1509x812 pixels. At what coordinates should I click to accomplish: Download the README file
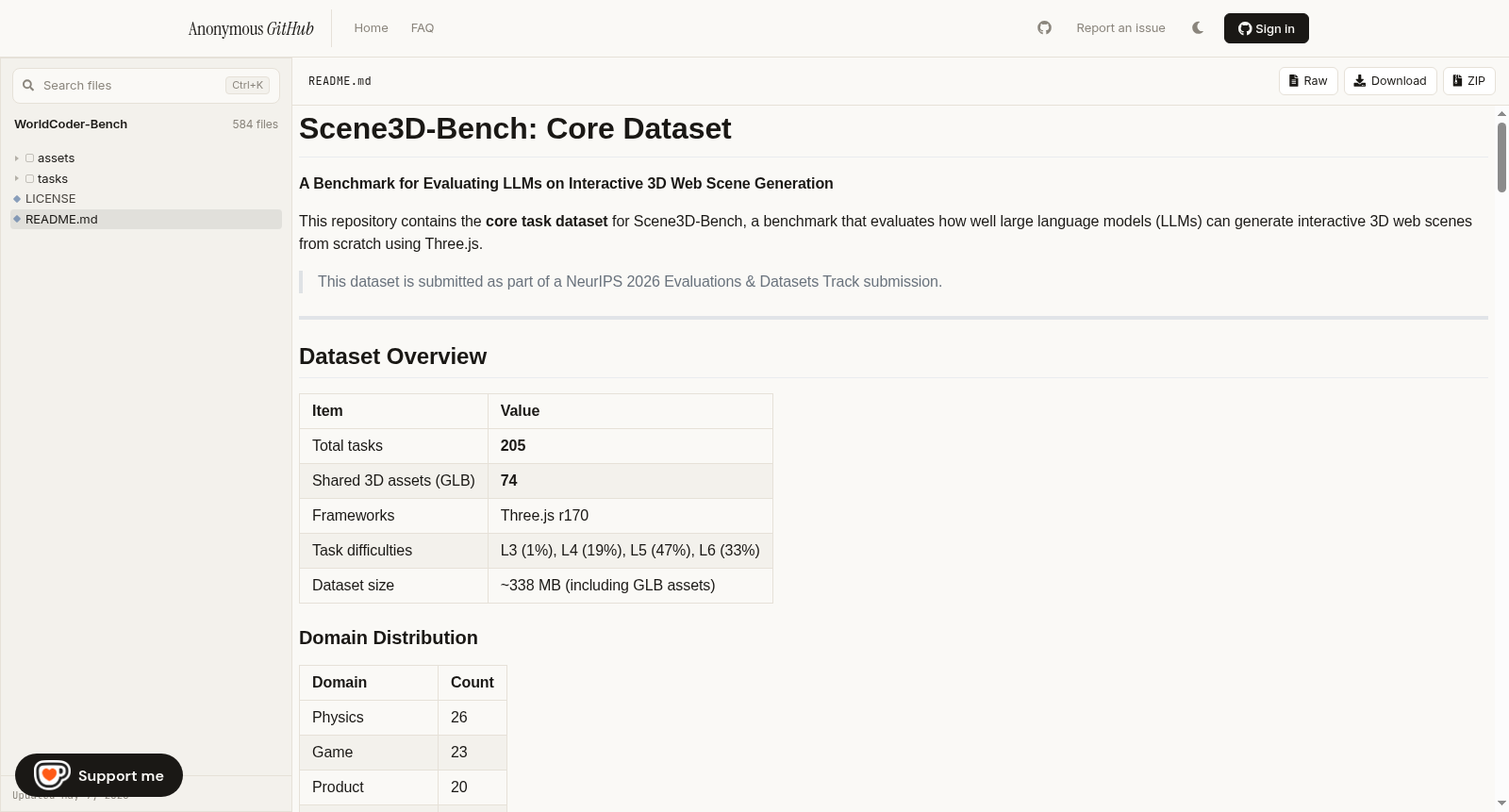tap(1390, 81)
